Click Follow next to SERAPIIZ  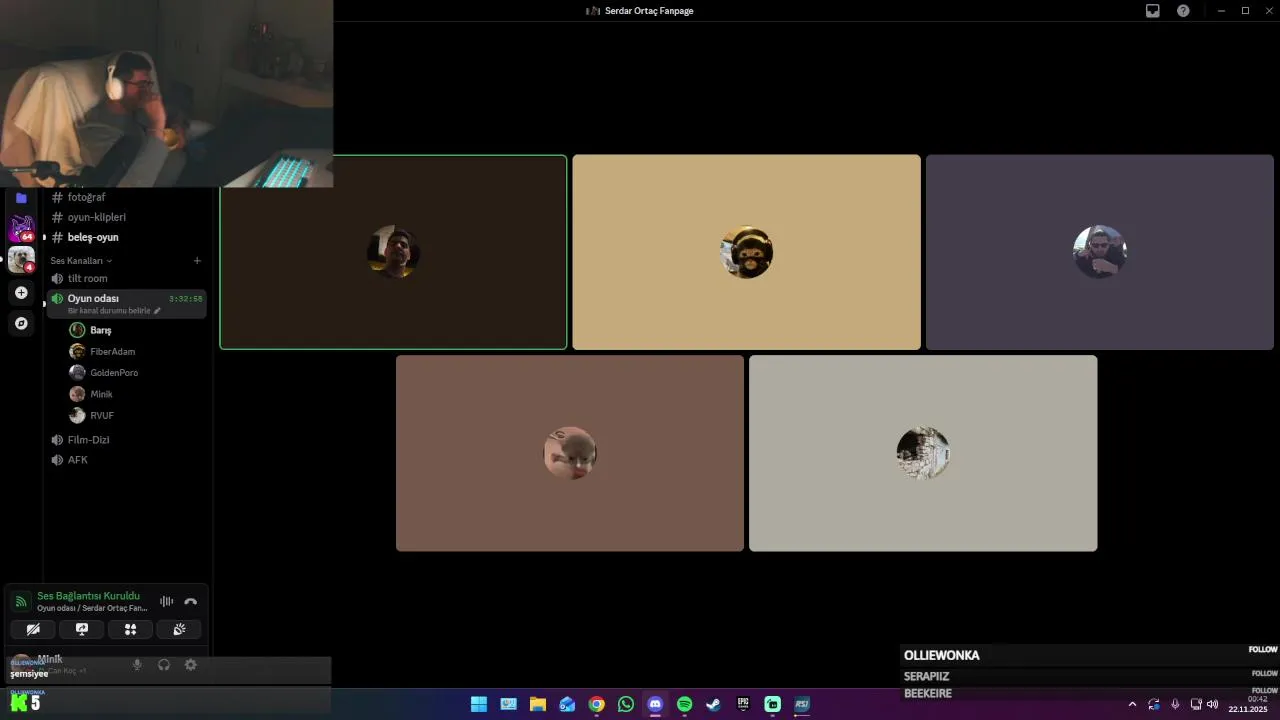pos(1265,674)
